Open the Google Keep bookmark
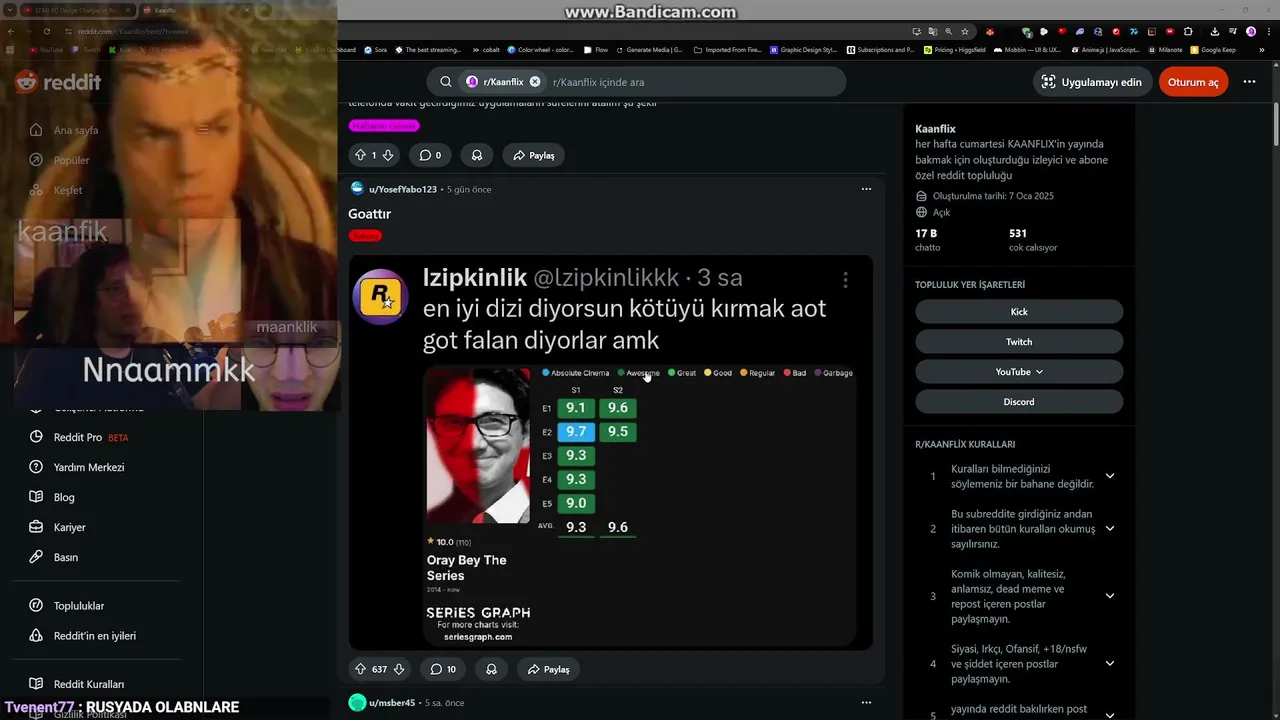Image resolution: width=1280 pixels, height=720 pixels. click(1213, 49)
